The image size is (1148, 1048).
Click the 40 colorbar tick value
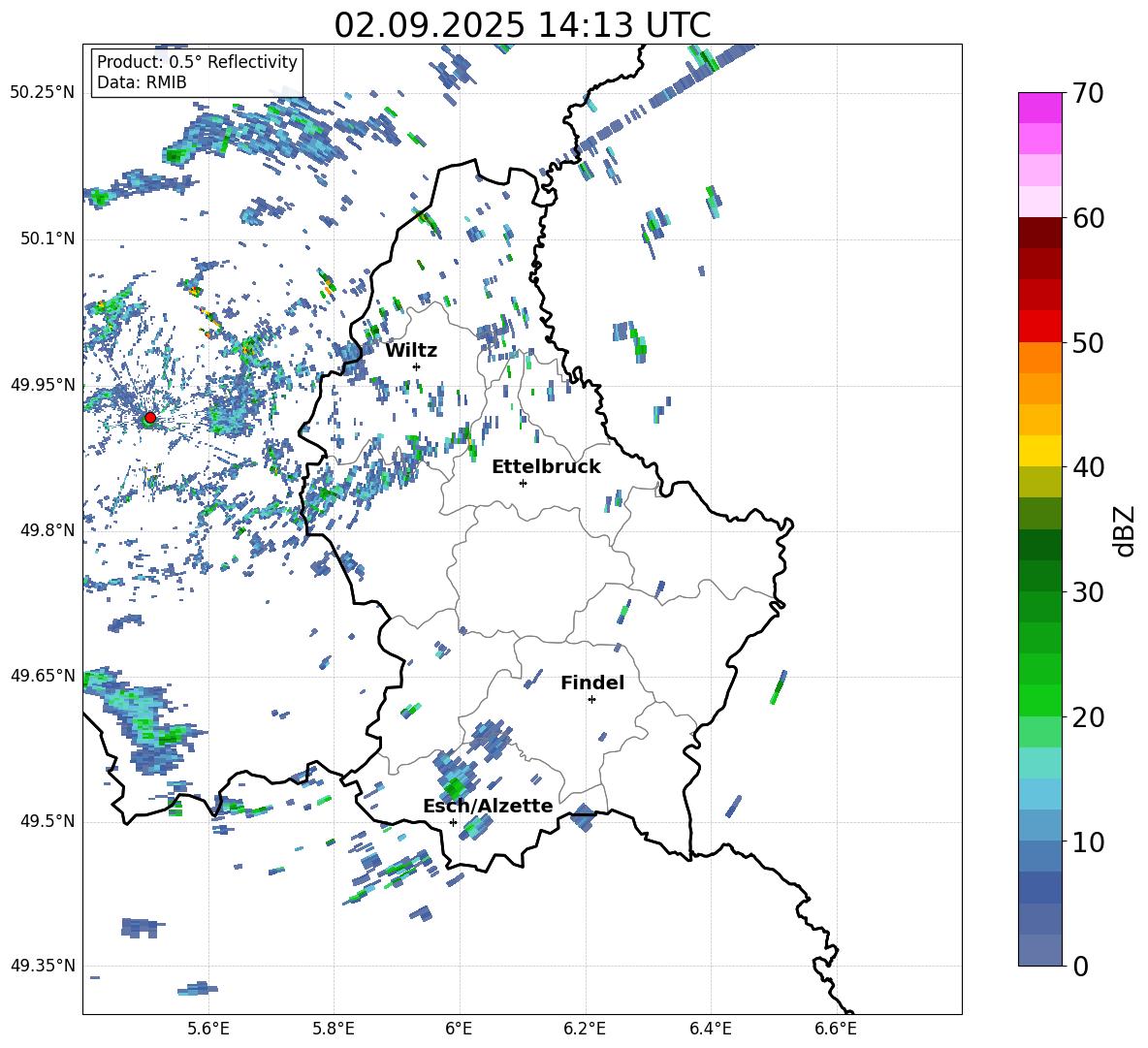click(1088, 467)
